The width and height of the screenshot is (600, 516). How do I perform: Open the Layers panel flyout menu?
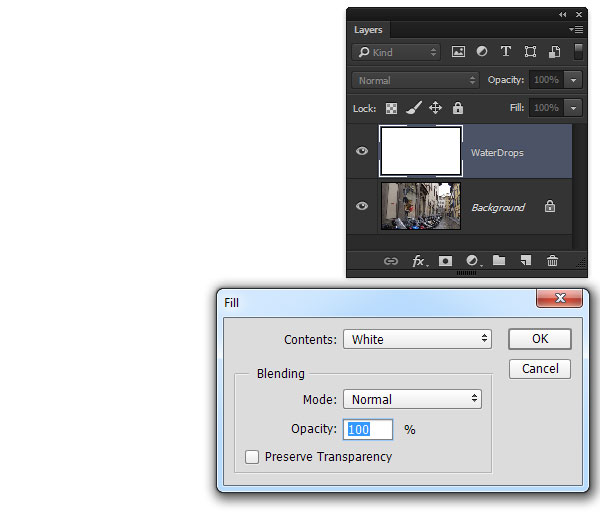(x=576, y=30)
